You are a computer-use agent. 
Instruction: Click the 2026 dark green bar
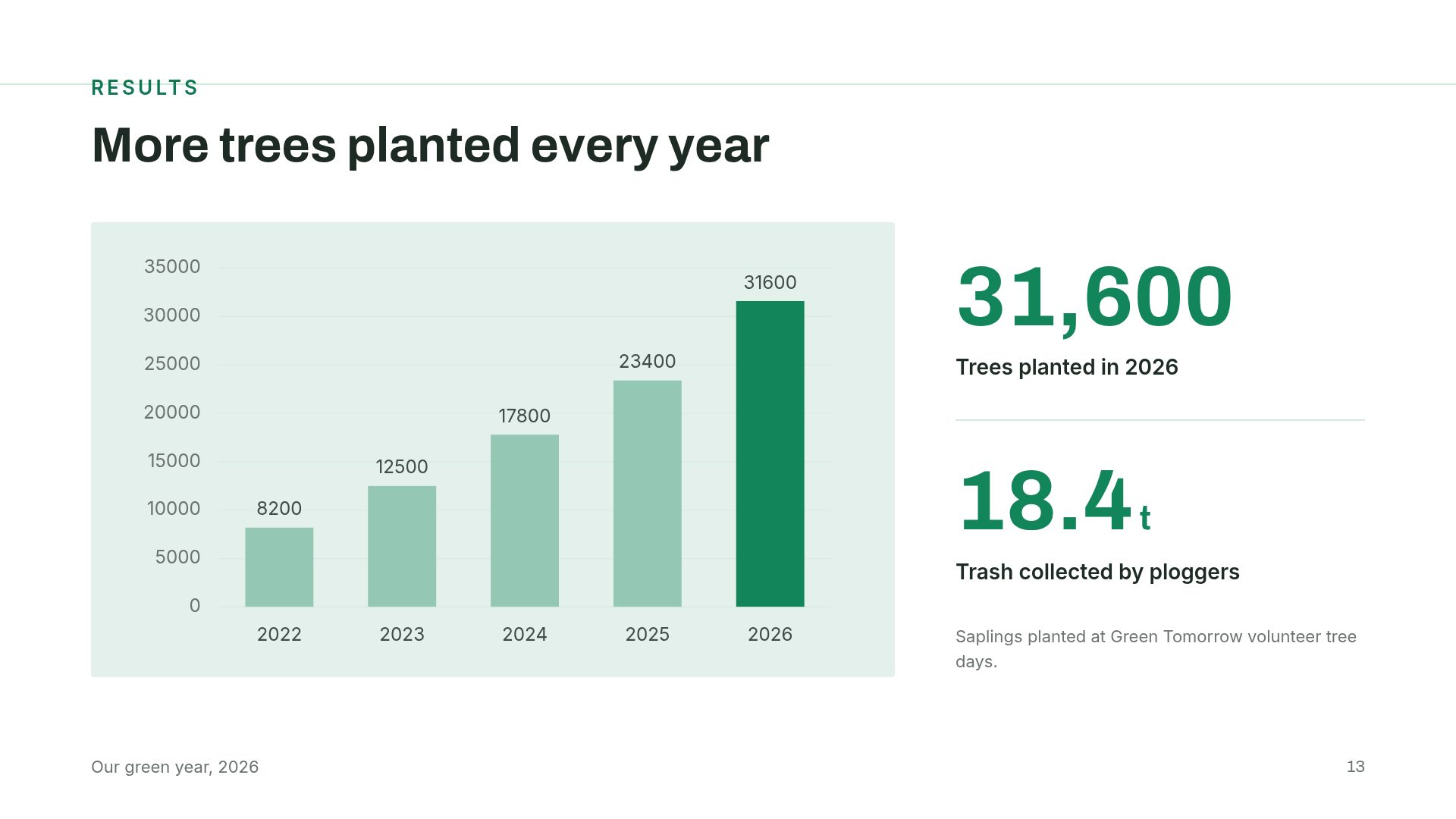(x=770, y=453)
